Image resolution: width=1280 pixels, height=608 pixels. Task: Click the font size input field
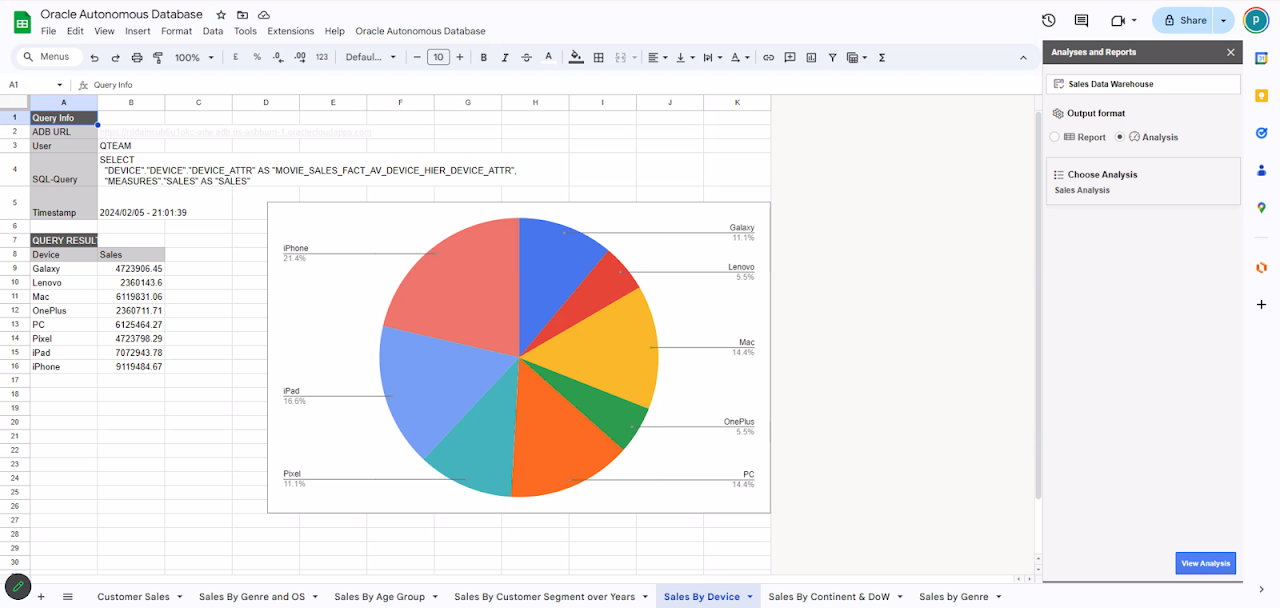click(438, 58)
